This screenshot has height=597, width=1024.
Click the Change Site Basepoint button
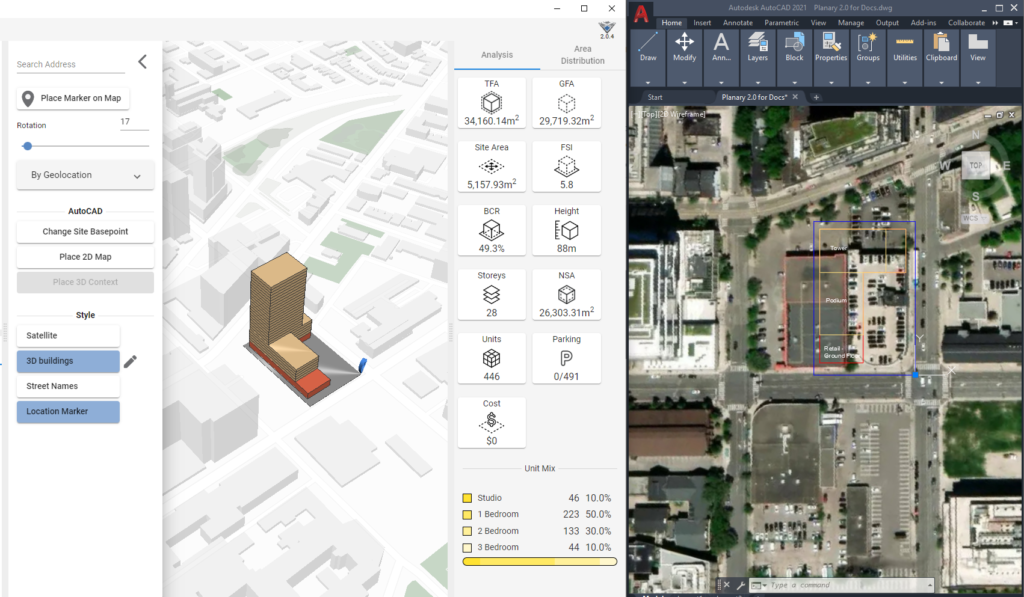(x=85, y=232)
